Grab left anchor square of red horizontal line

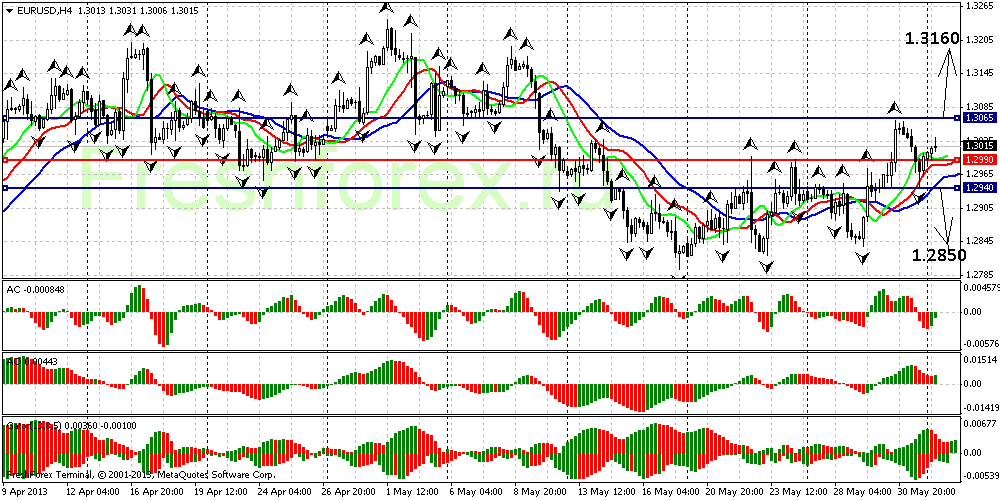pyautogui.click(x=5, y=160)
